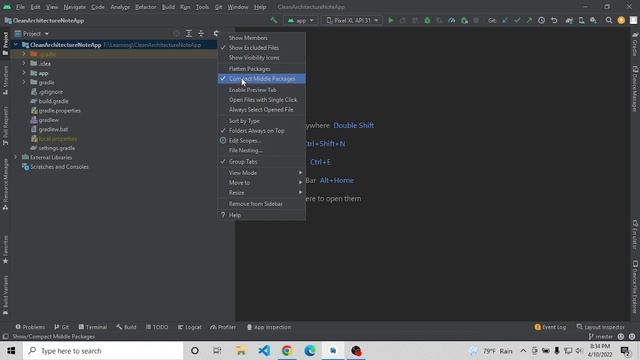Open the Gradle panel on the right sidebar
640x360 pixels.
coord(635,44)
